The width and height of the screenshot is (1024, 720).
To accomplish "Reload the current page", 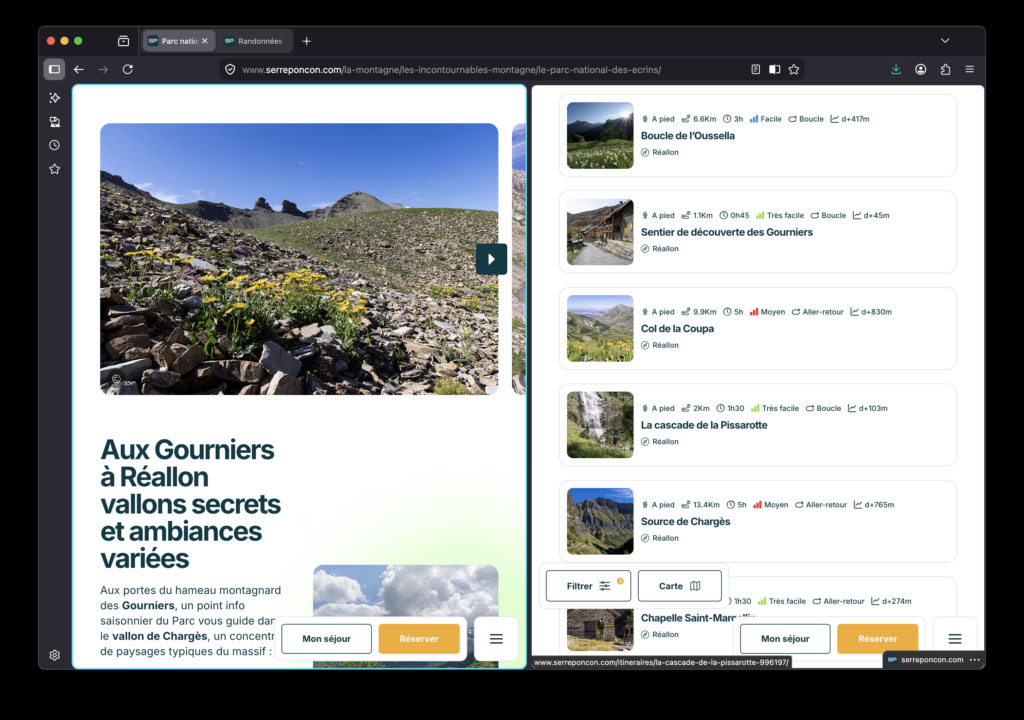I will tap(128, 69).
